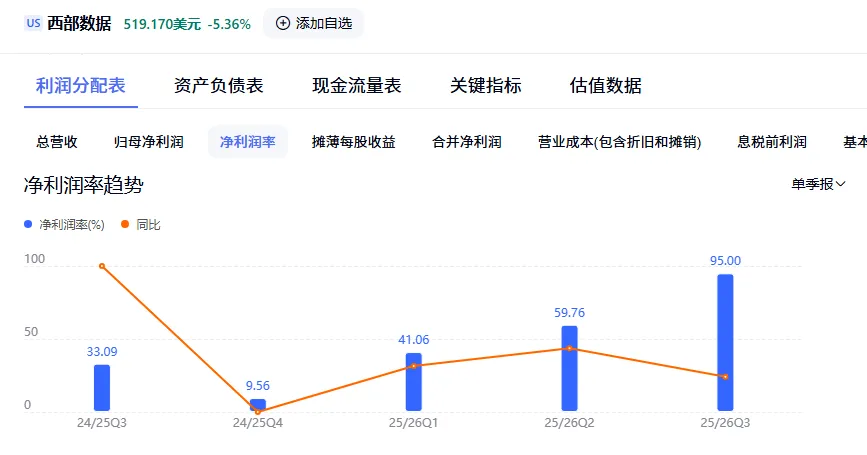867x455 pixels.
Task: Click the 25/26Q1 axis label
Action: 414,423
